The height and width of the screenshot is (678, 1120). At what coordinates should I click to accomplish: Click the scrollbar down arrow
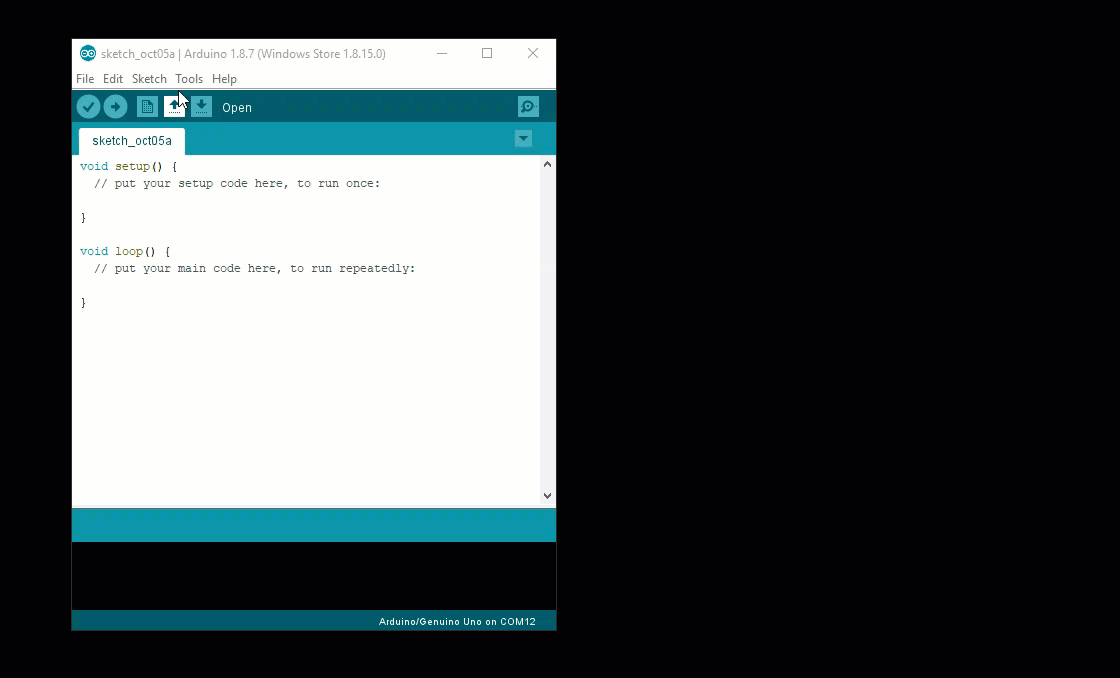click(x=547, y=495)
